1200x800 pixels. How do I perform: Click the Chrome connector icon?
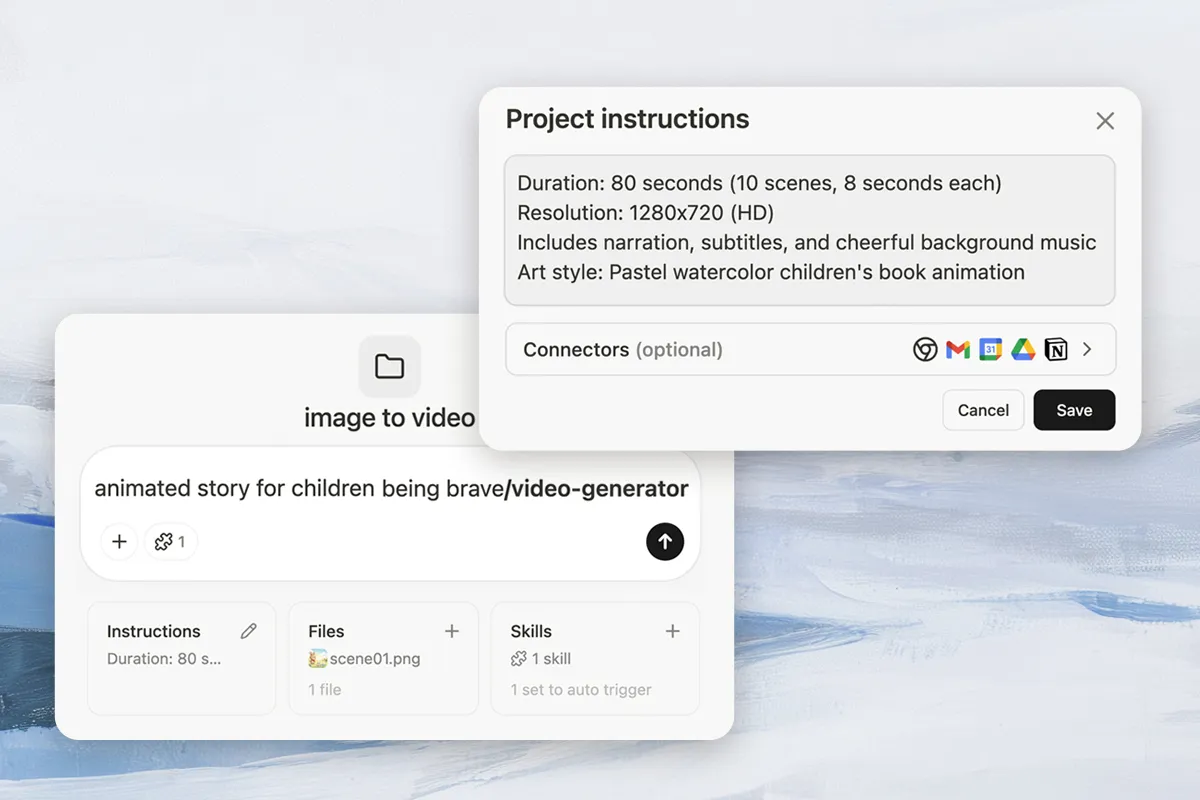(x=926, y=349)
